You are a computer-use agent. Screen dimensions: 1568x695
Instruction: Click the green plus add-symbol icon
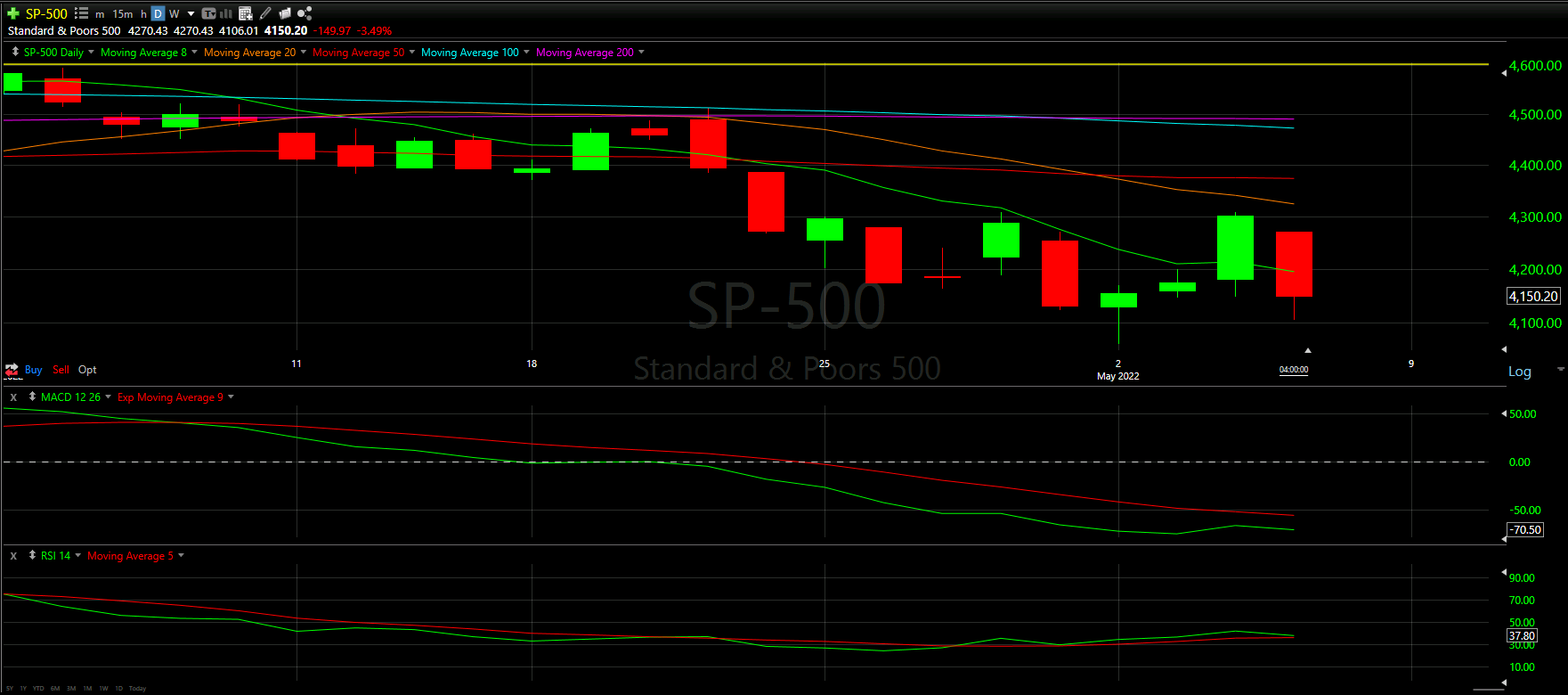[x=13, y=13]
